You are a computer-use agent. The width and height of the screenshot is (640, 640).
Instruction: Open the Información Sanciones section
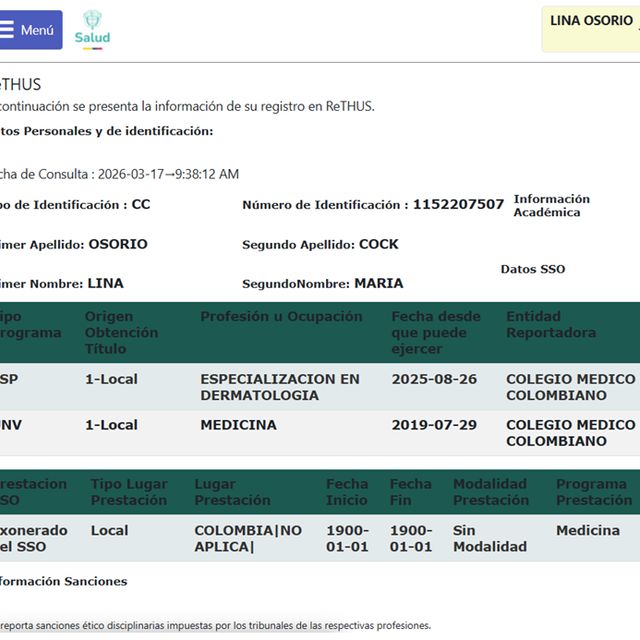click(x=63, y=581)
